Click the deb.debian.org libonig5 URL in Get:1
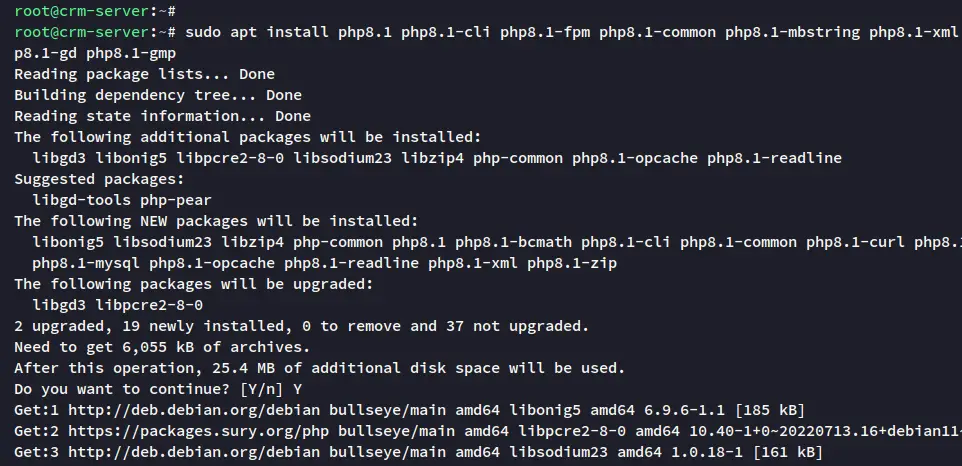 click(194, 410)
